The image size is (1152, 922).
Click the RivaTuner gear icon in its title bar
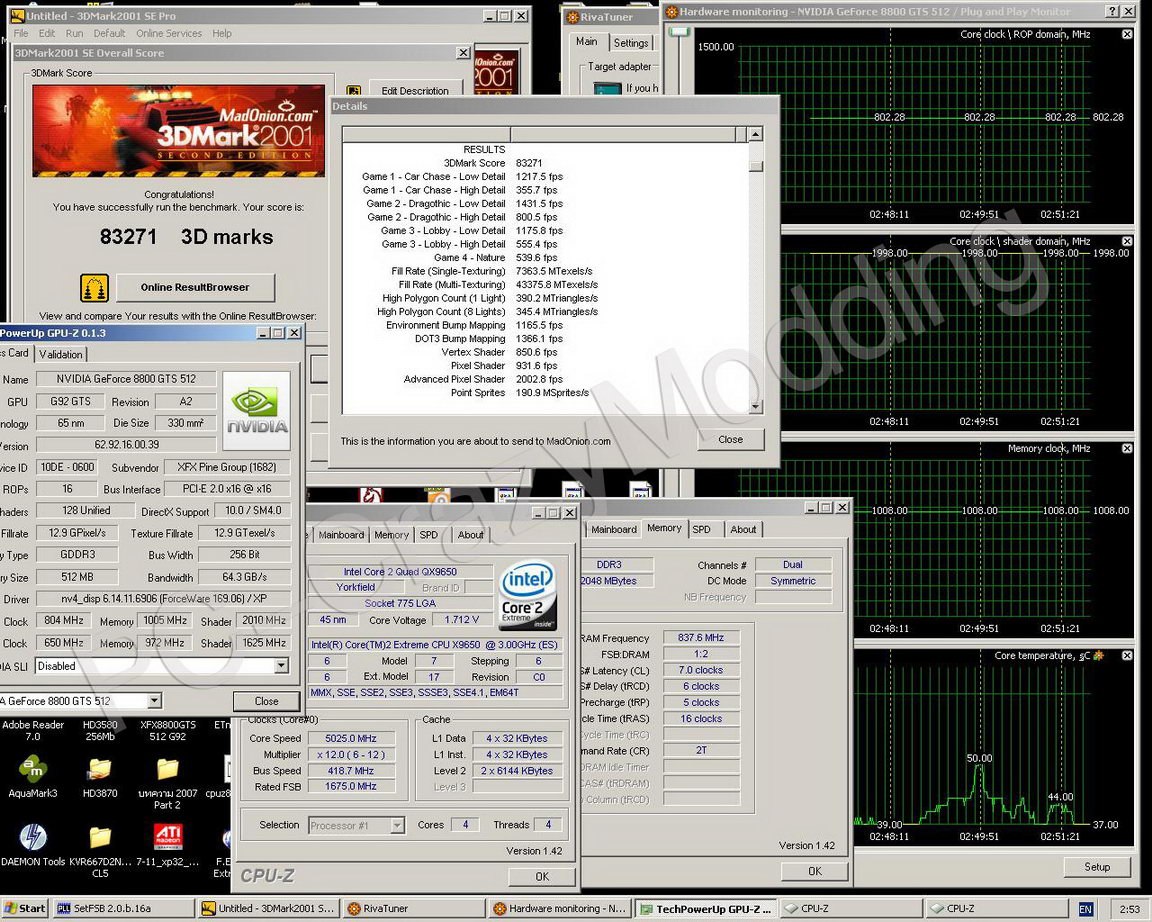(x=573, y=17)
